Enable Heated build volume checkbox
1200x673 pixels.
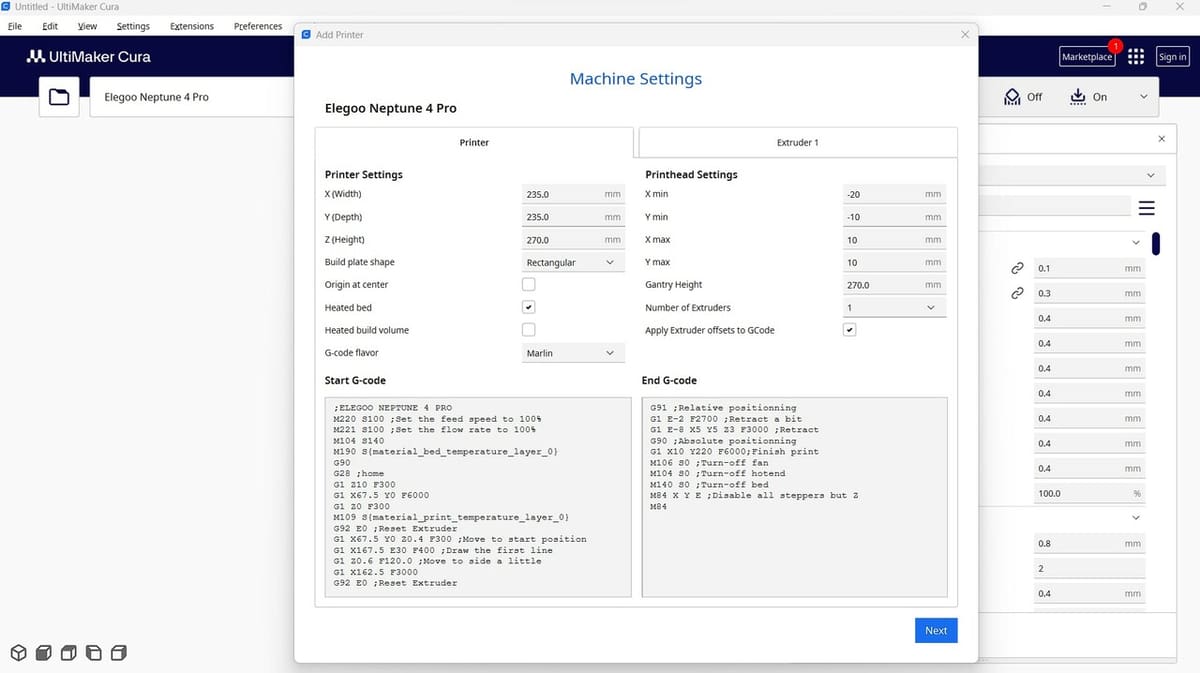(528, 330)
